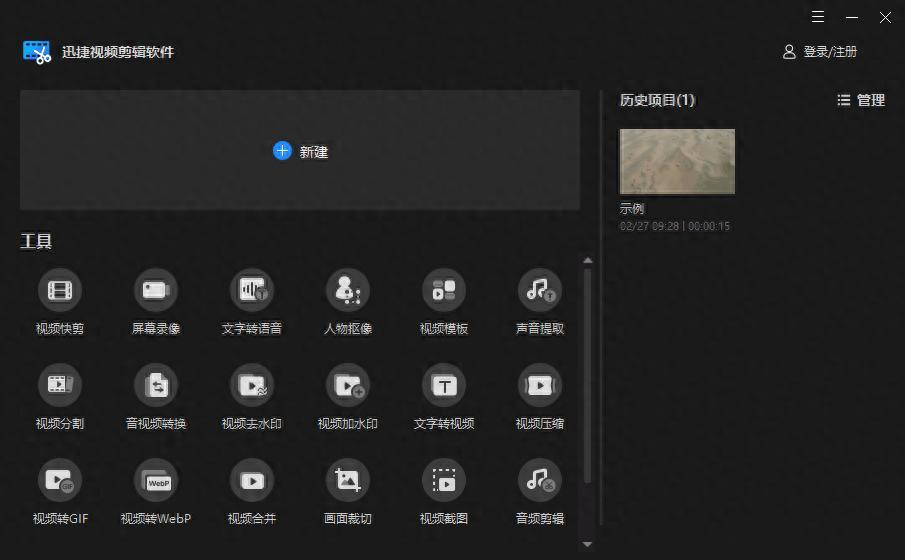Click 新建 to create a project

point(300,151)
